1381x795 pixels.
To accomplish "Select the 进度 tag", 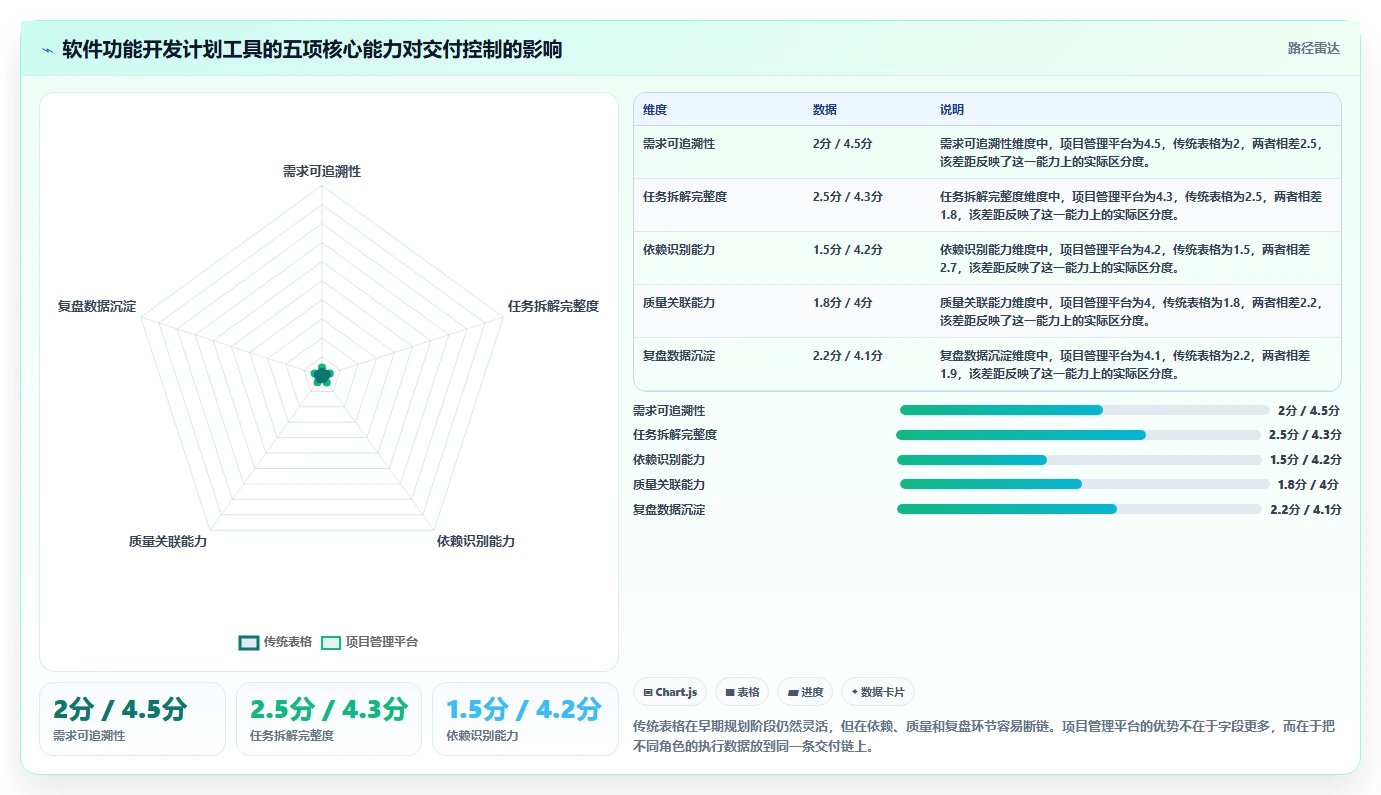I will (x=805, y=692).
